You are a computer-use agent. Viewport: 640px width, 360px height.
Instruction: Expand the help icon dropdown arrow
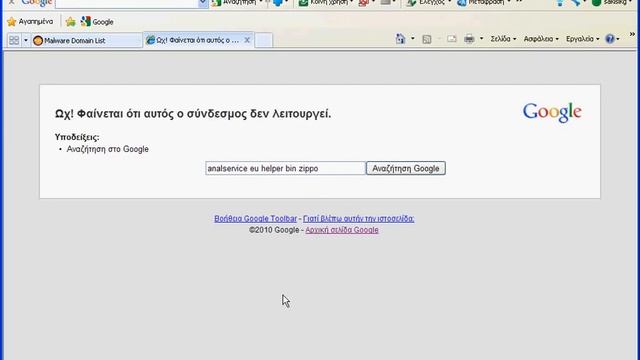(x=618, y=39)
